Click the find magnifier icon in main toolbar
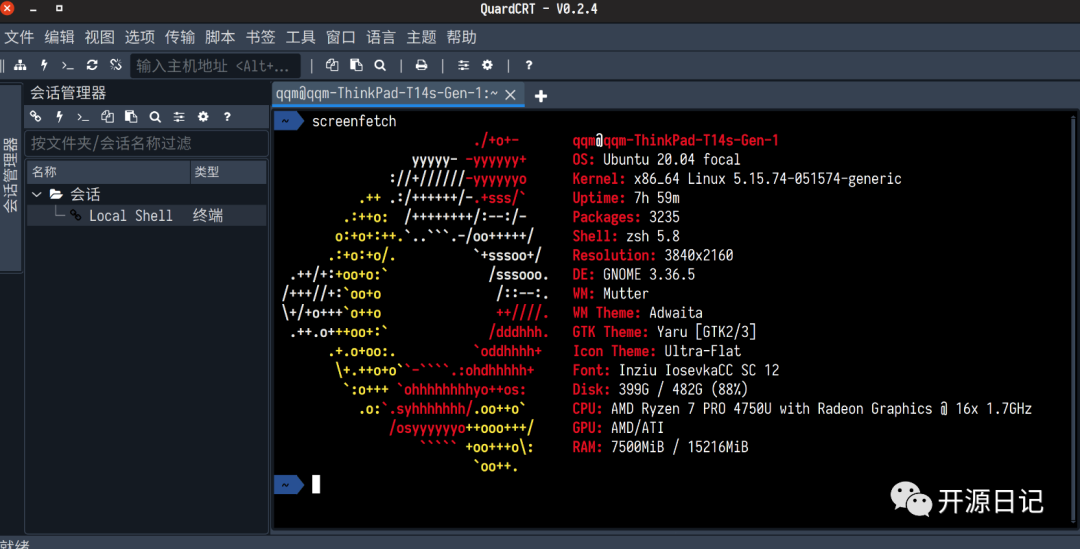 tap(380, 65)
